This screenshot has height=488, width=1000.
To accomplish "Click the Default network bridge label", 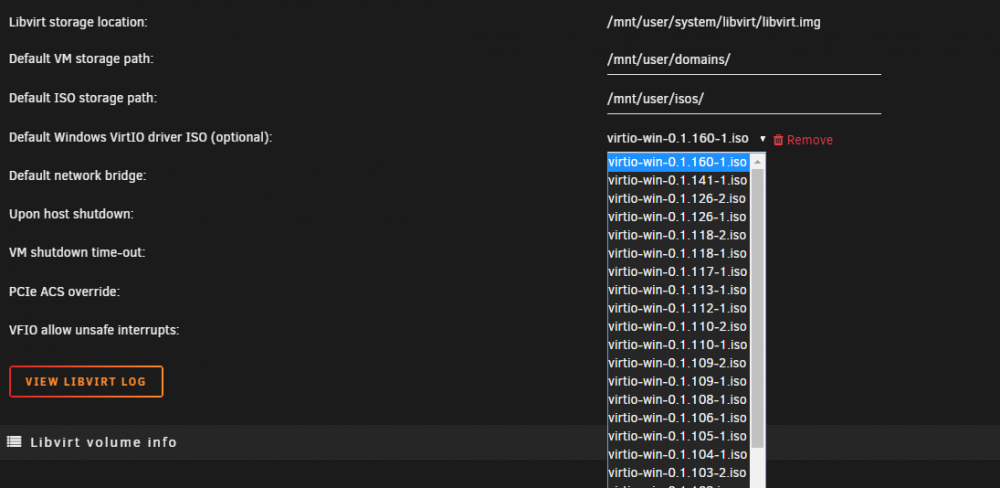I will [78, 175].
